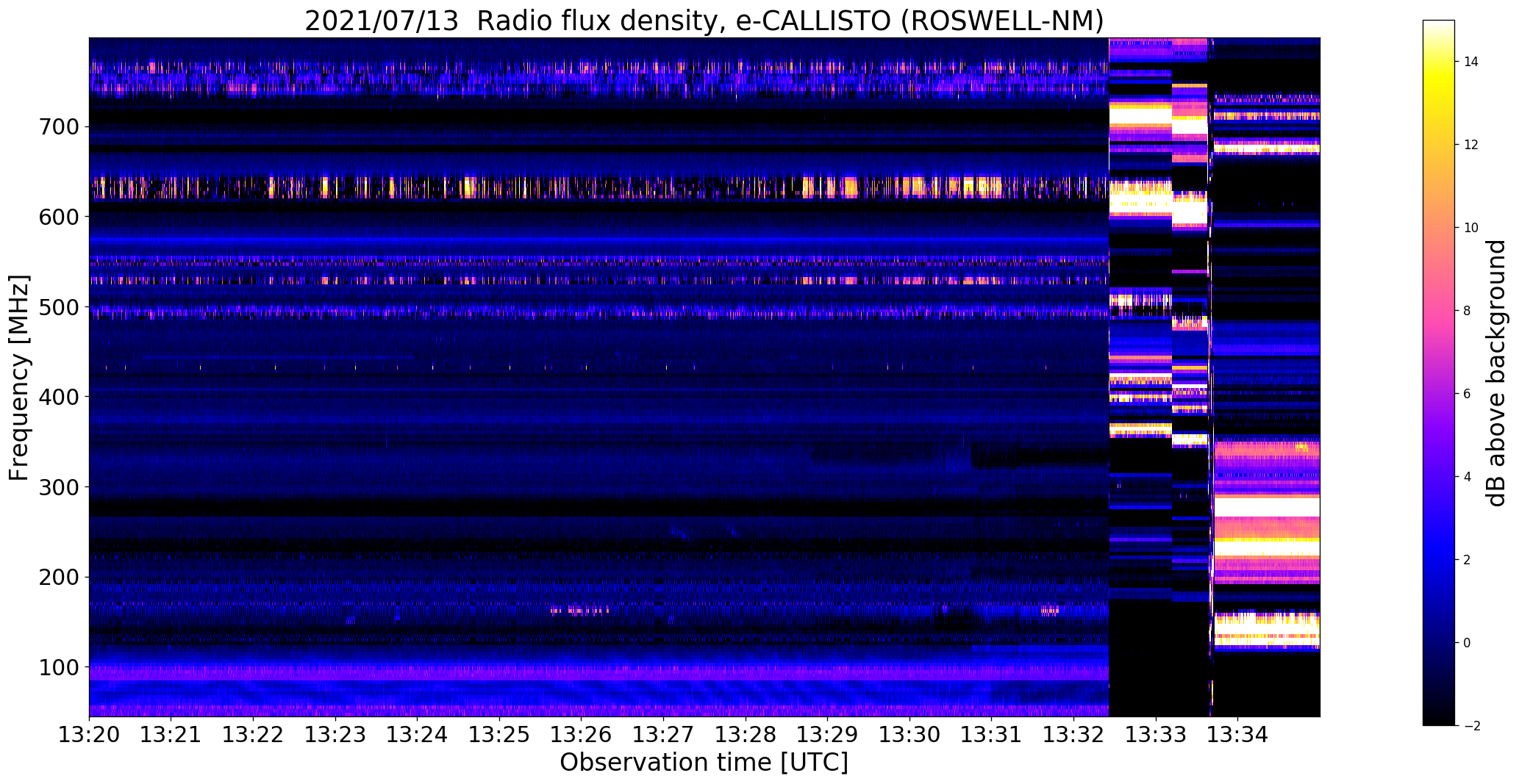
Task: Click the 13:23 time tick label
Action: (x=335, y=733)
